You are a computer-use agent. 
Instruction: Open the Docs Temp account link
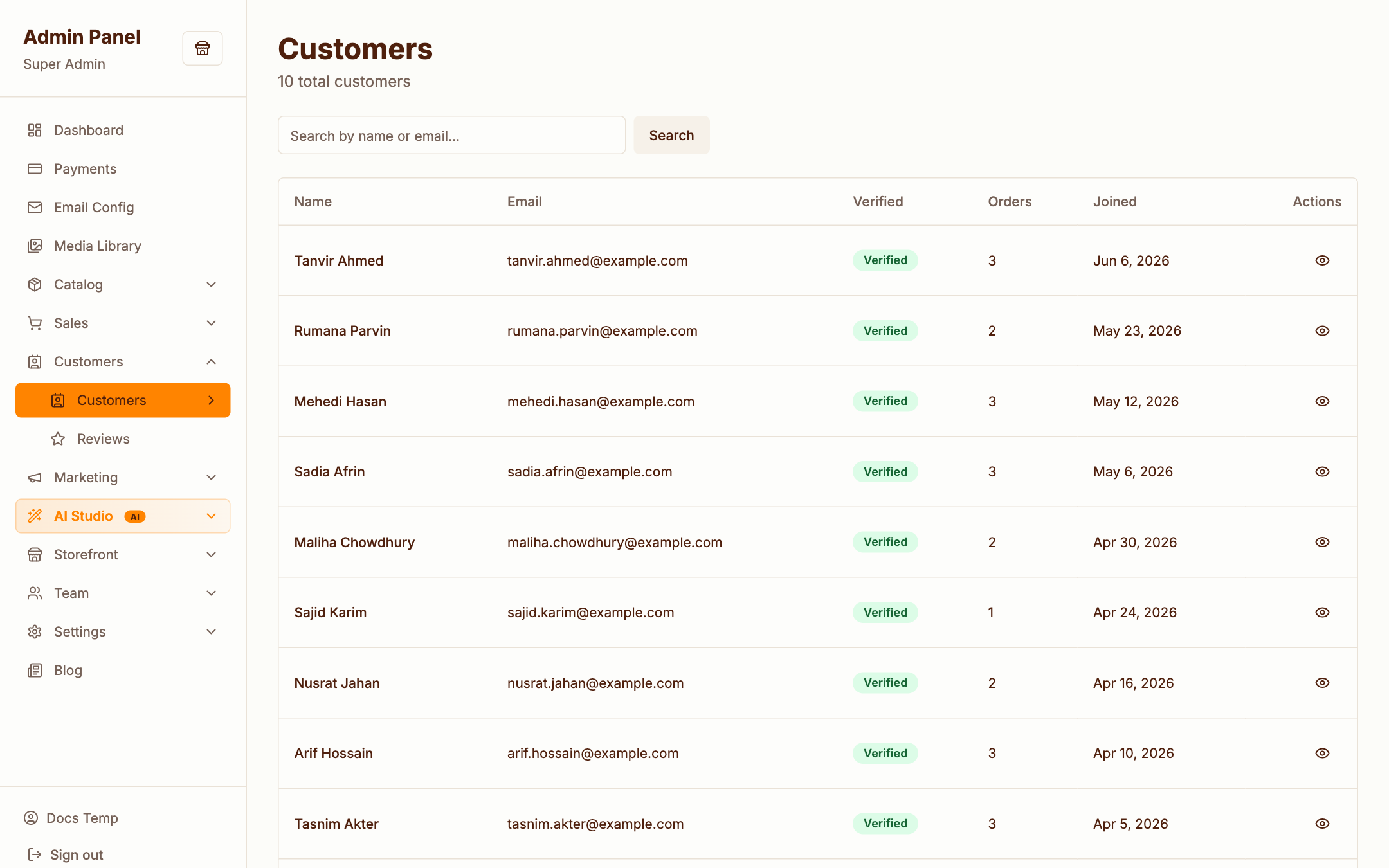[x=71, y=818]
